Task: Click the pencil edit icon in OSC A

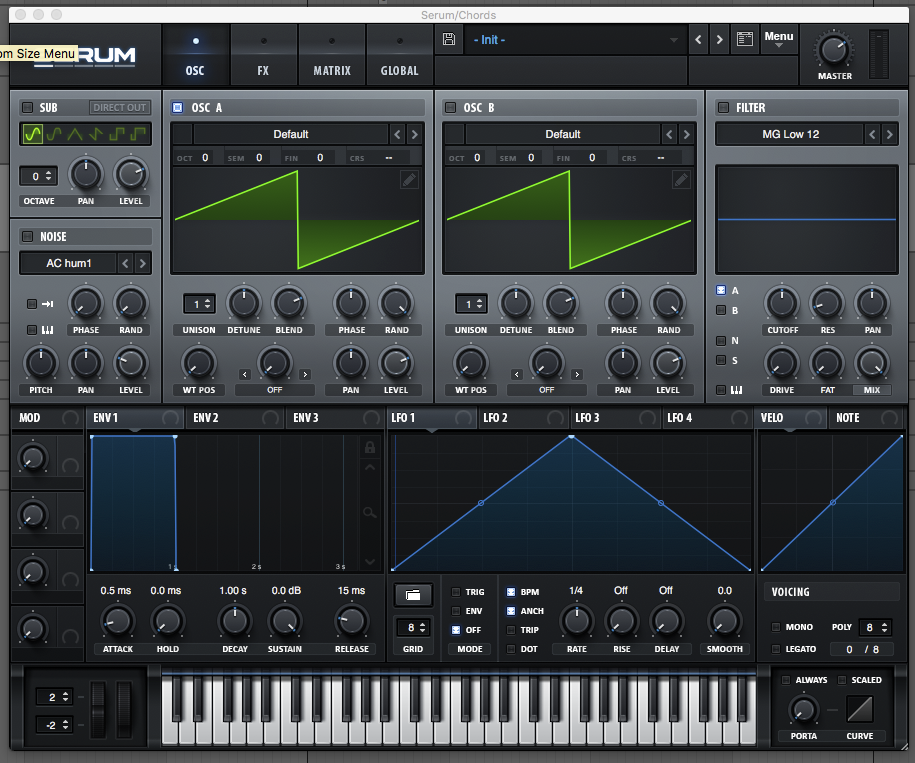Action: coord(410,180)
